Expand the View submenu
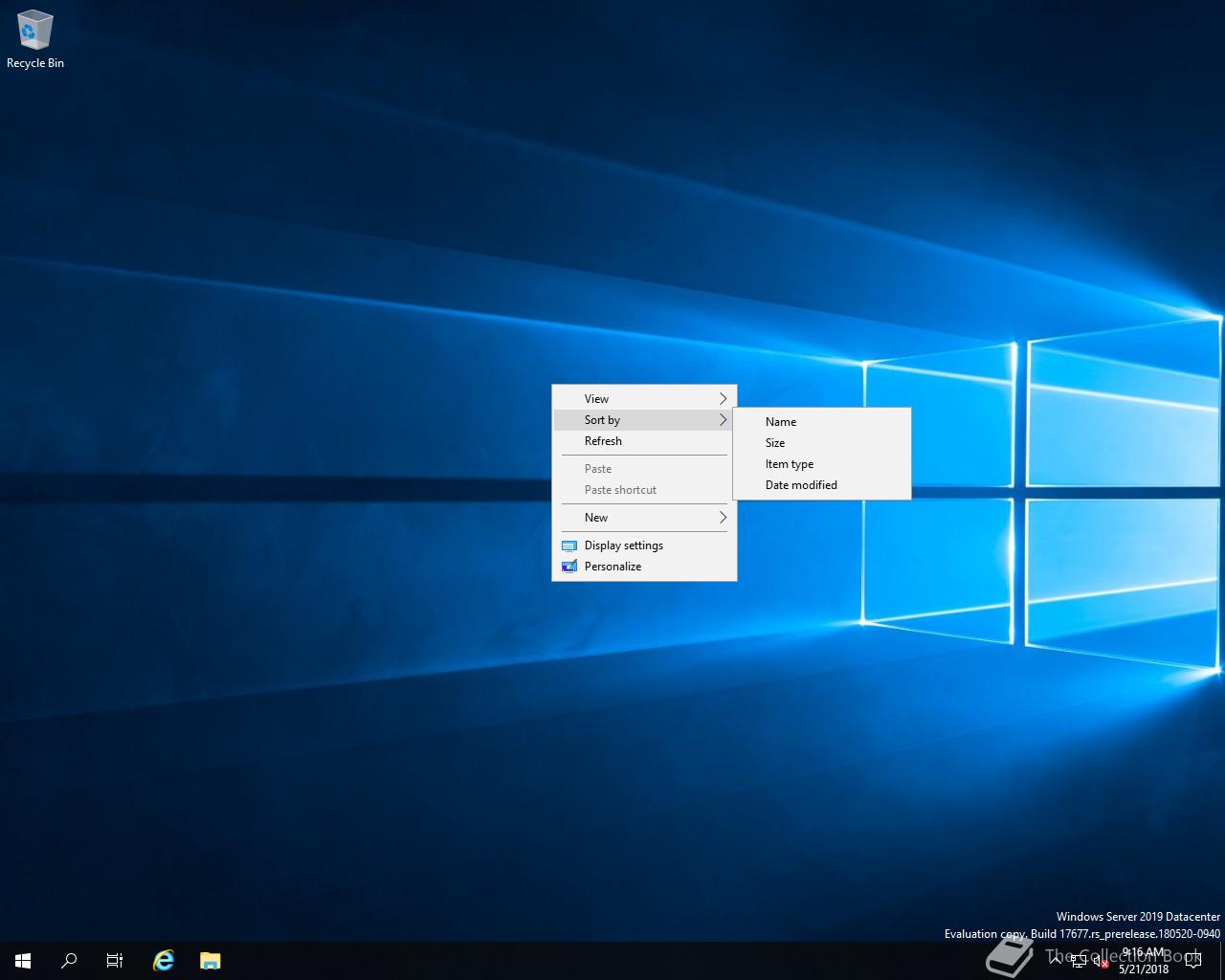Screen dimensions: 1225x980 point(644,398)
